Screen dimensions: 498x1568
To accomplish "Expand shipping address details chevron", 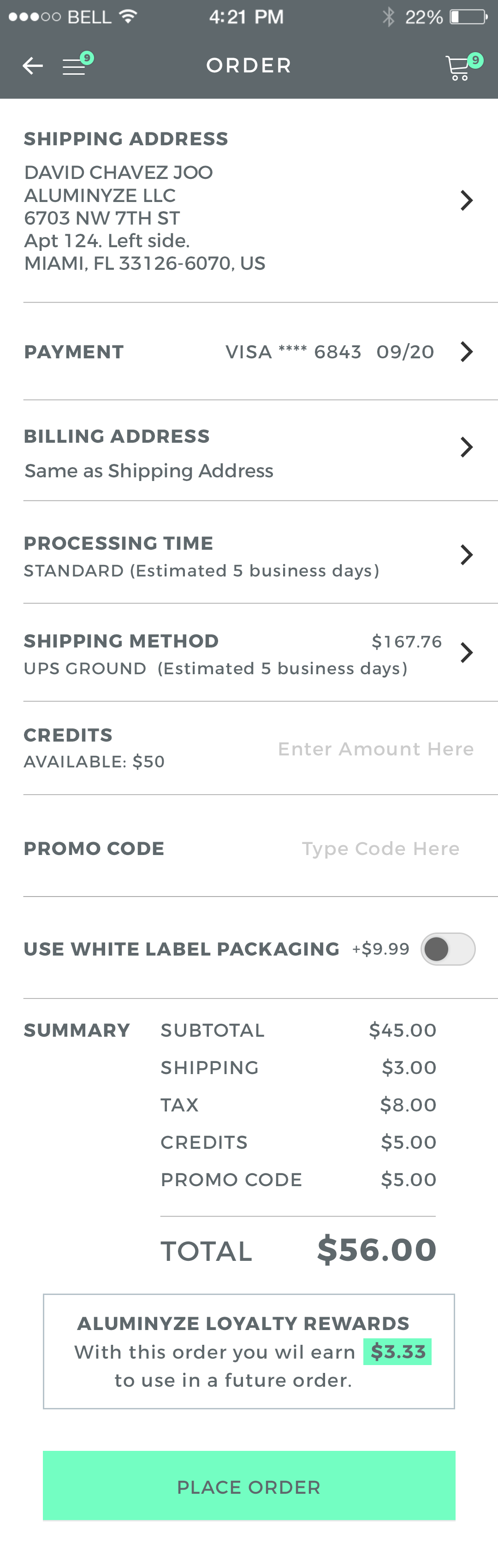I will point(466,200).
